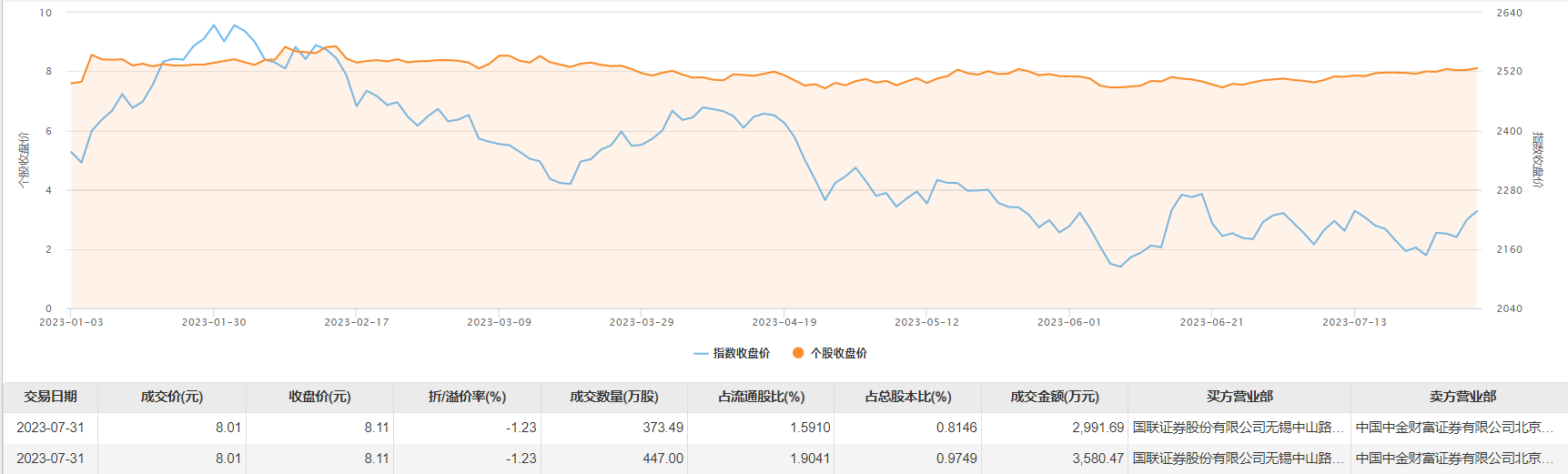Image resolution: width=1568 pixels, height=474 pixels.
Task: Sort by the 占流通股比(%) column header
Action: pos(761,397)
